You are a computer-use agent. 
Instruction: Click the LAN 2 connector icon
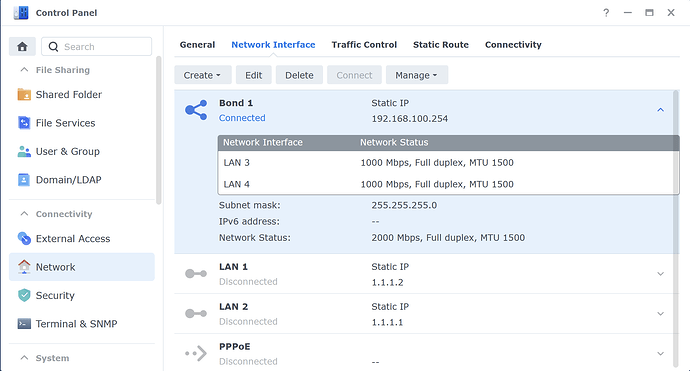(196, 313)
